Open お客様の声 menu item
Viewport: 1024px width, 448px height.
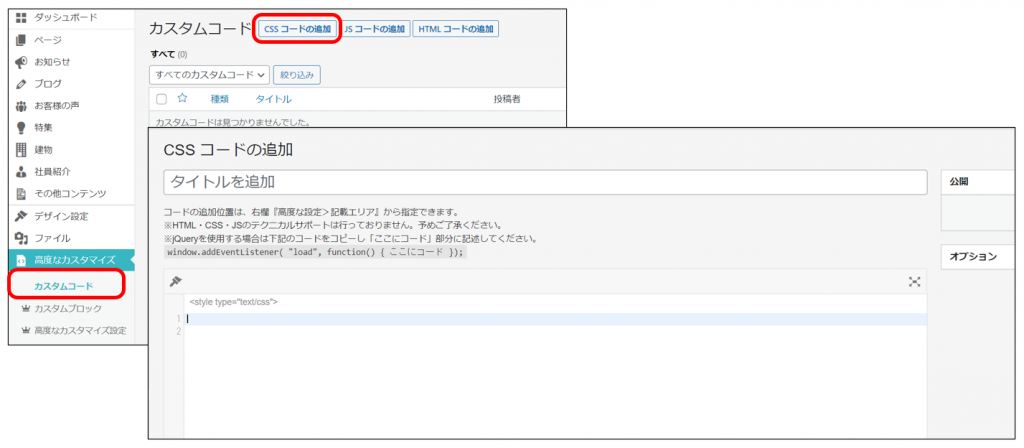[57, 106]
